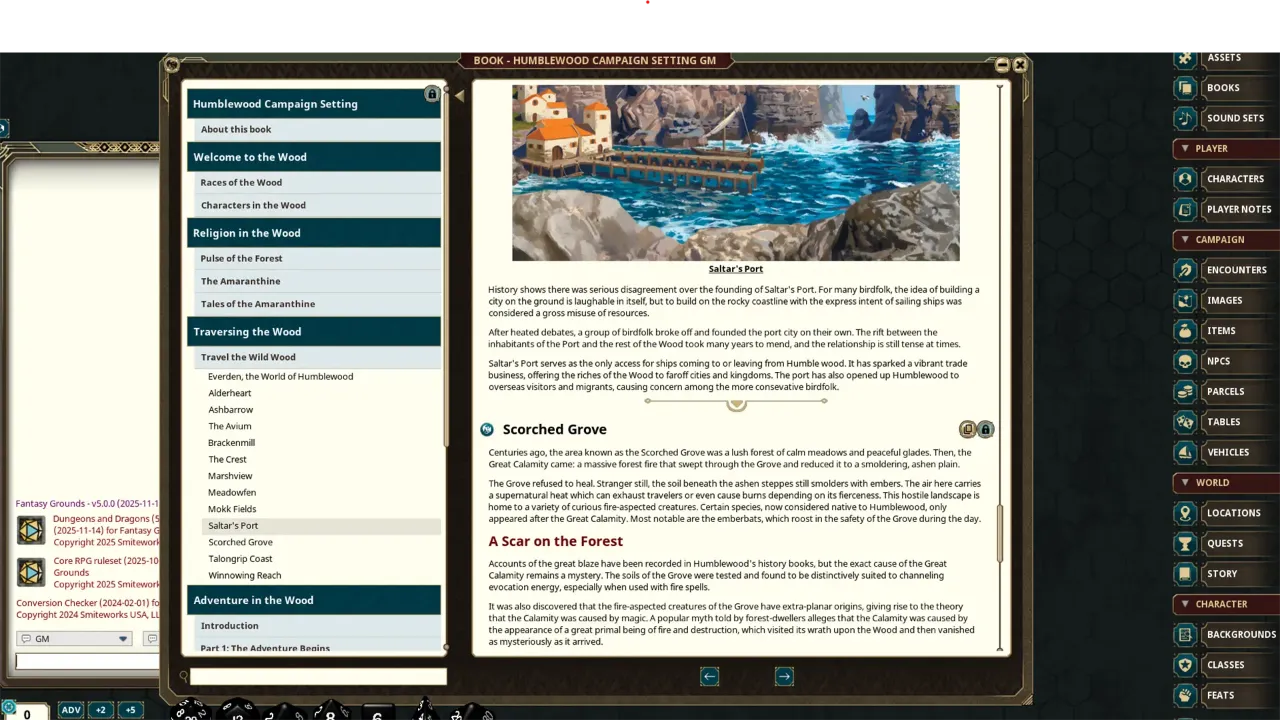Screen dimensions: 1280x720
Task: Click the modifier value box showing 0
Action: 29,712
